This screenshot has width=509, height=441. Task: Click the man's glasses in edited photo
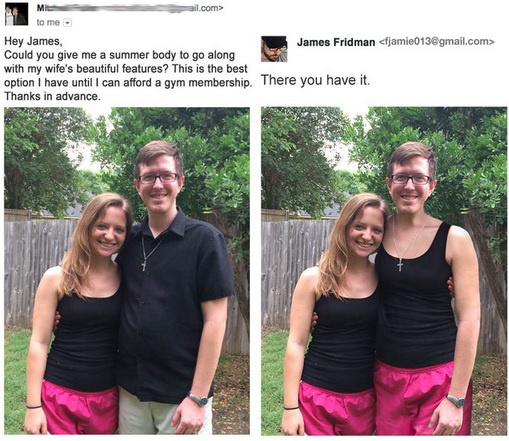pos(411,180)
